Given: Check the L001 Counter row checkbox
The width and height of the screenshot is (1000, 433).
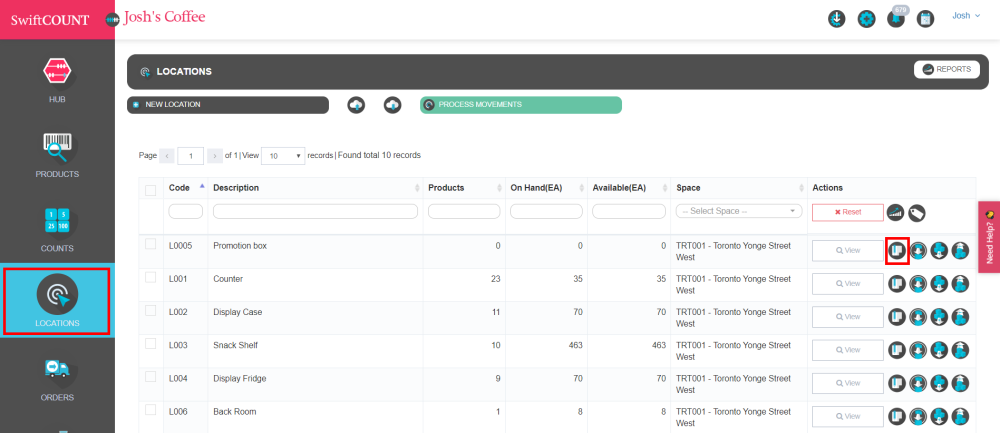Looking at the screenshot, I should click(151, 277).
